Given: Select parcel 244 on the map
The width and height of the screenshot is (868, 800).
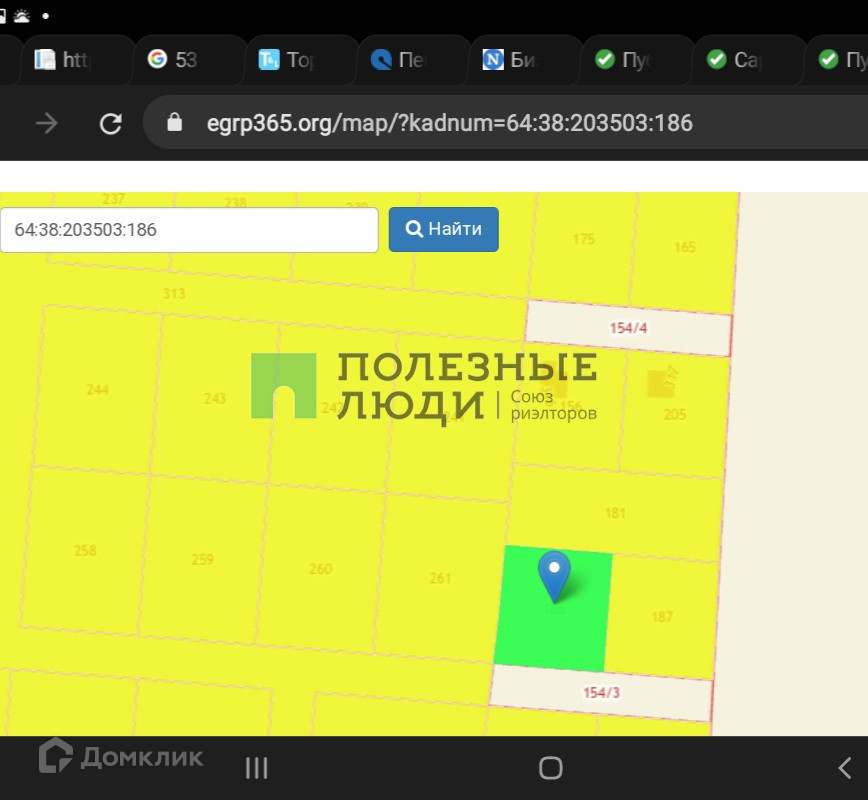Looking at the screenshot, I should 97,389.
